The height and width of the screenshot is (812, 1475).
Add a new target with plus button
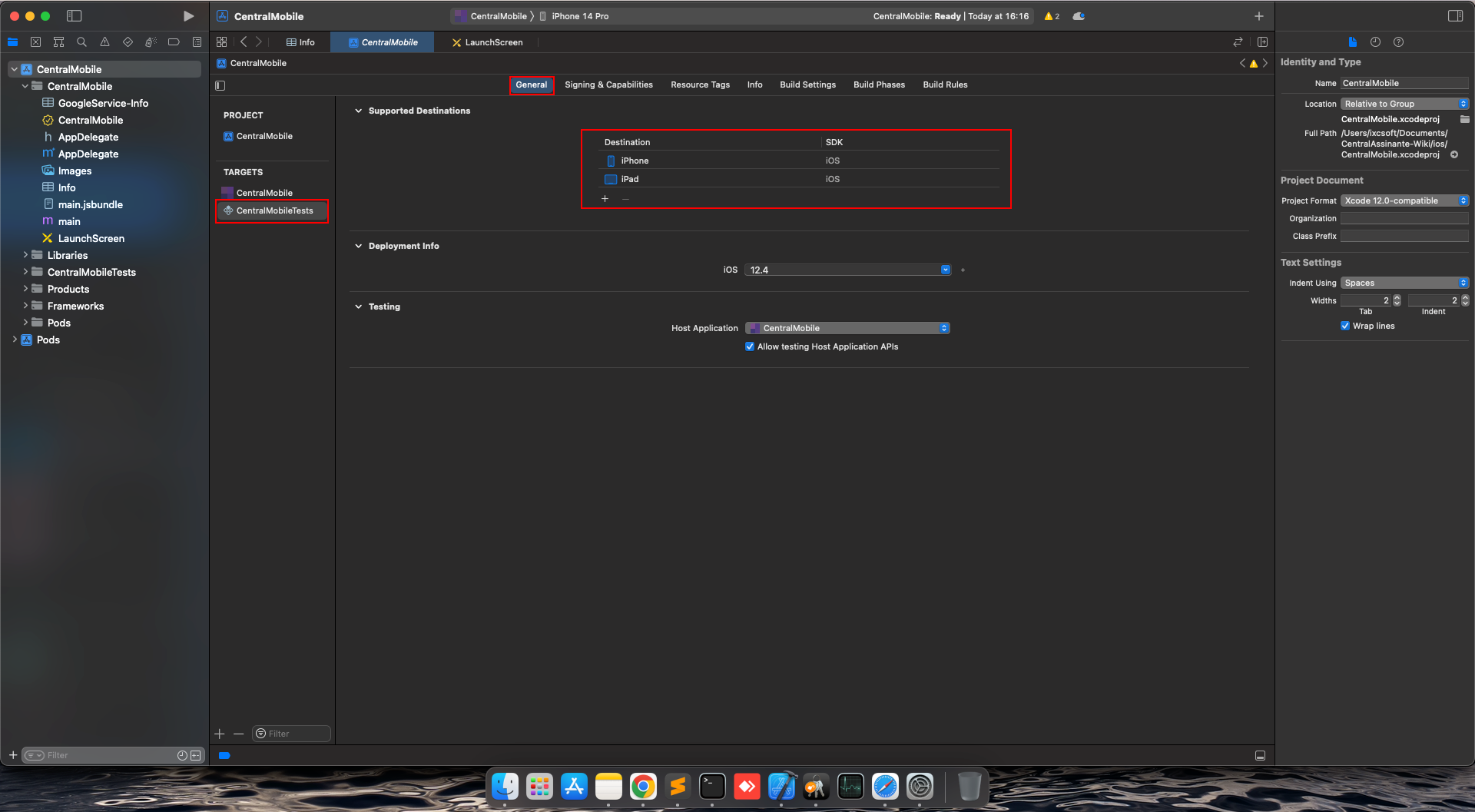[220, 734]
